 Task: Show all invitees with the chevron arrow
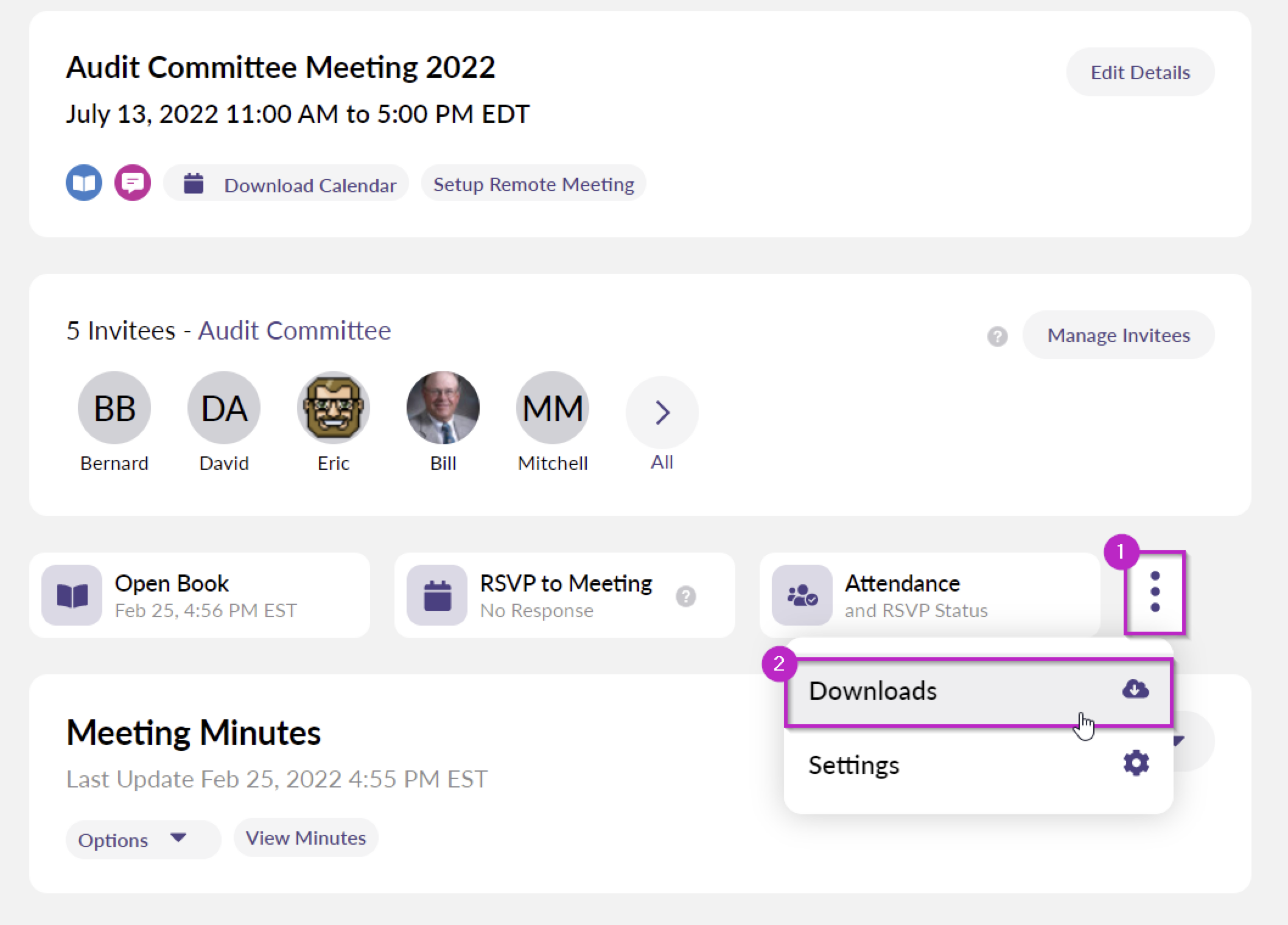[x=662, y=413]
